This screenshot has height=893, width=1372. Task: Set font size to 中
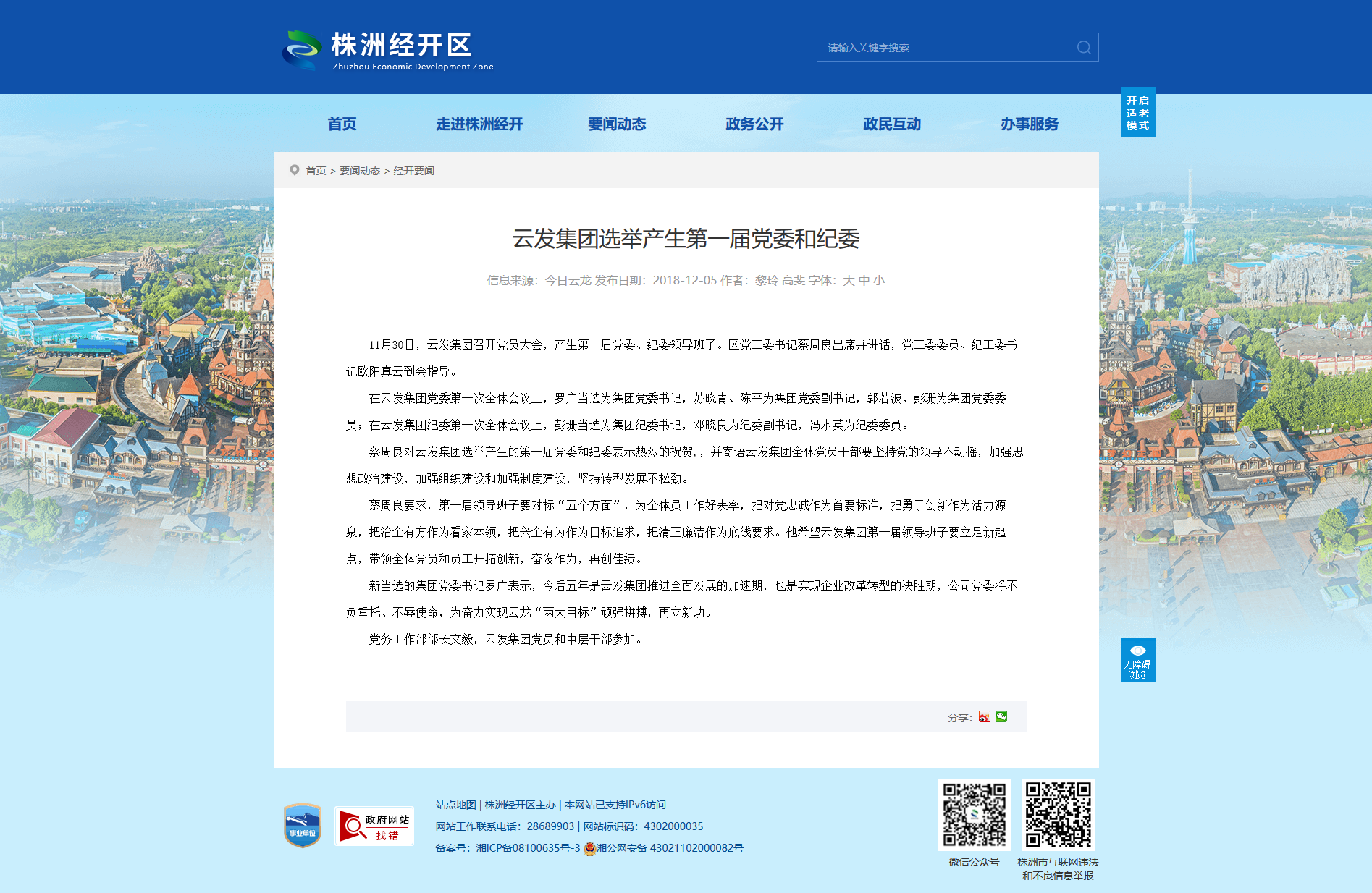coord(864,280)
